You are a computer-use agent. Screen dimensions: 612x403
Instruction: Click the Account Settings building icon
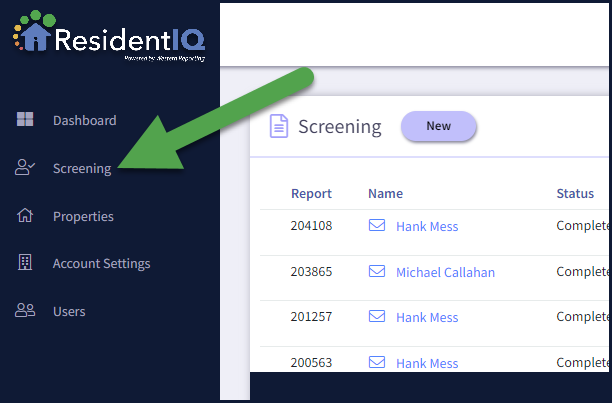click(25, 262)
